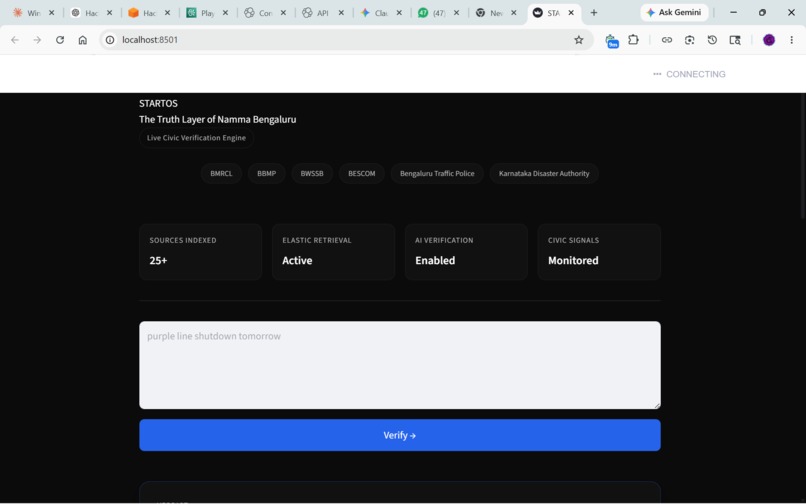The height and width of the screenshot is (504, 806).
Task: Open the history clock icon in toolbar
Action: click(712, 40)
